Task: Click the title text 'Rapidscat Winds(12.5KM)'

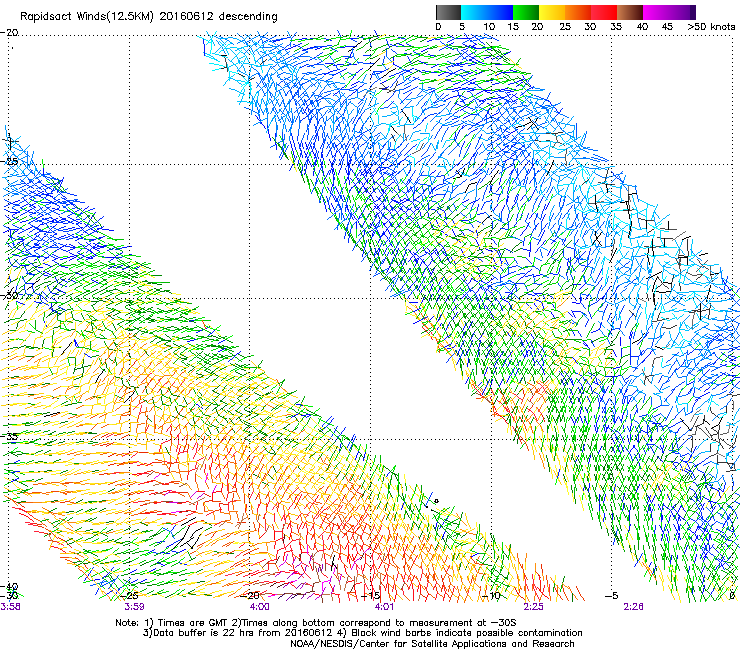Action: point(87,17)
